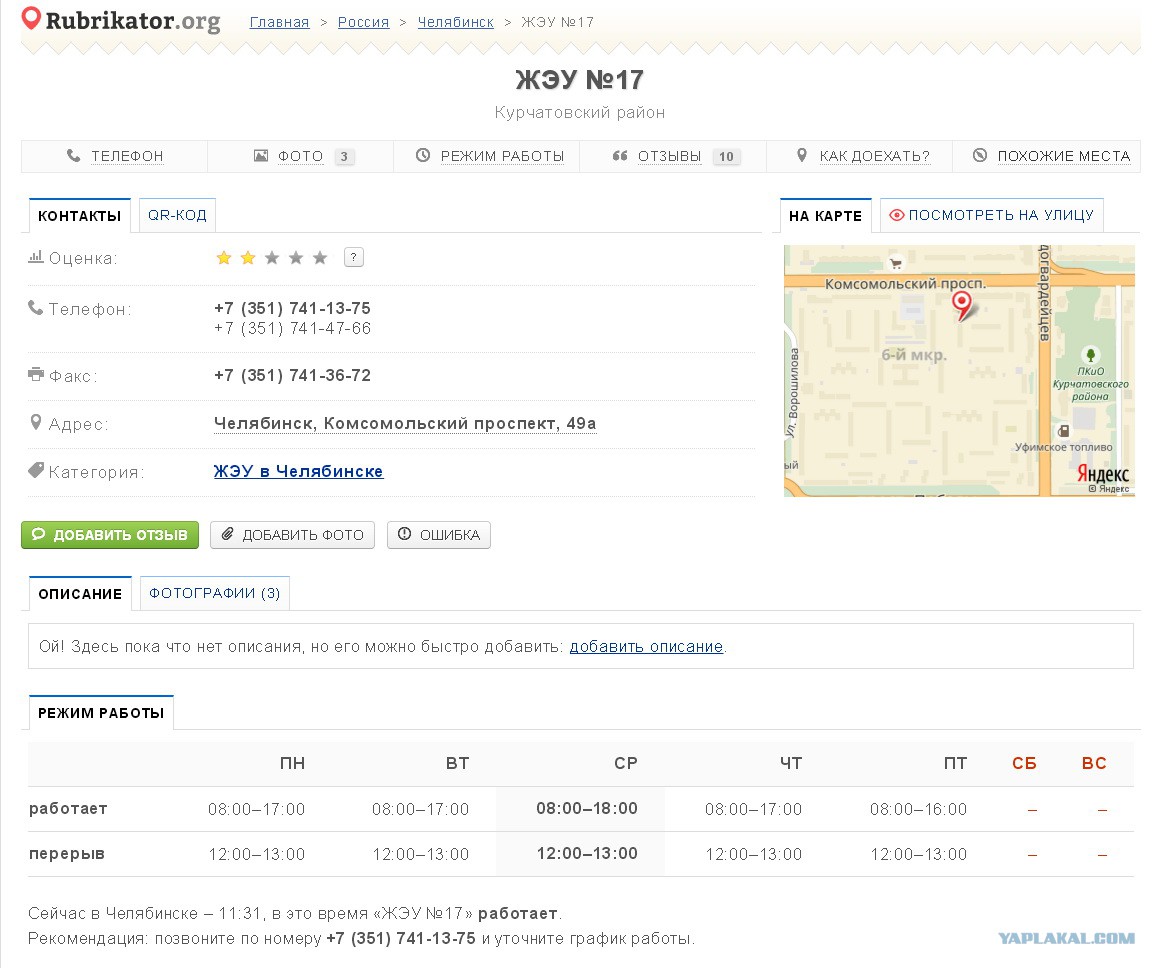This screenshot has width=1161, height=968.
Task: Click the bar chart icon beside Оценка
Action: point(36,257)
